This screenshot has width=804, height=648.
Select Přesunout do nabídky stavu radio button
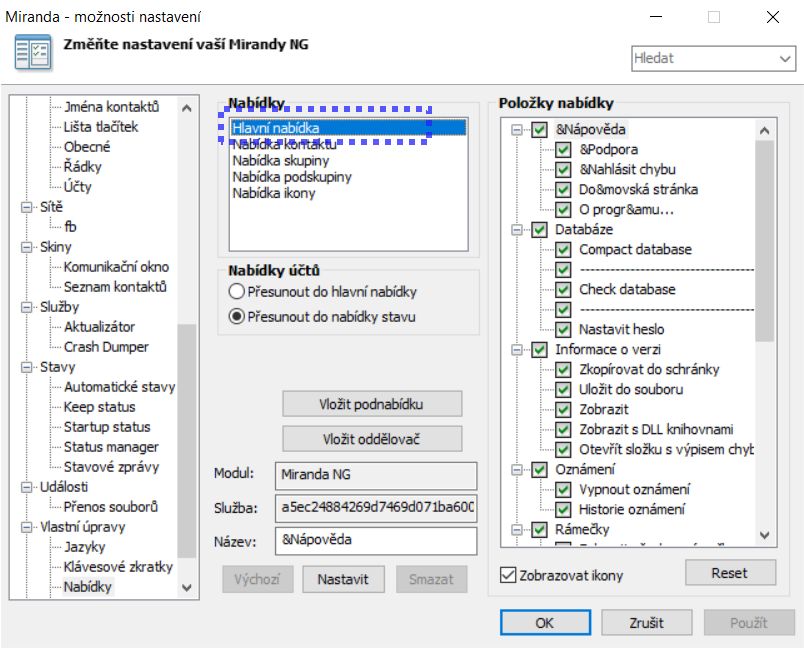click(x=236, y=317)
